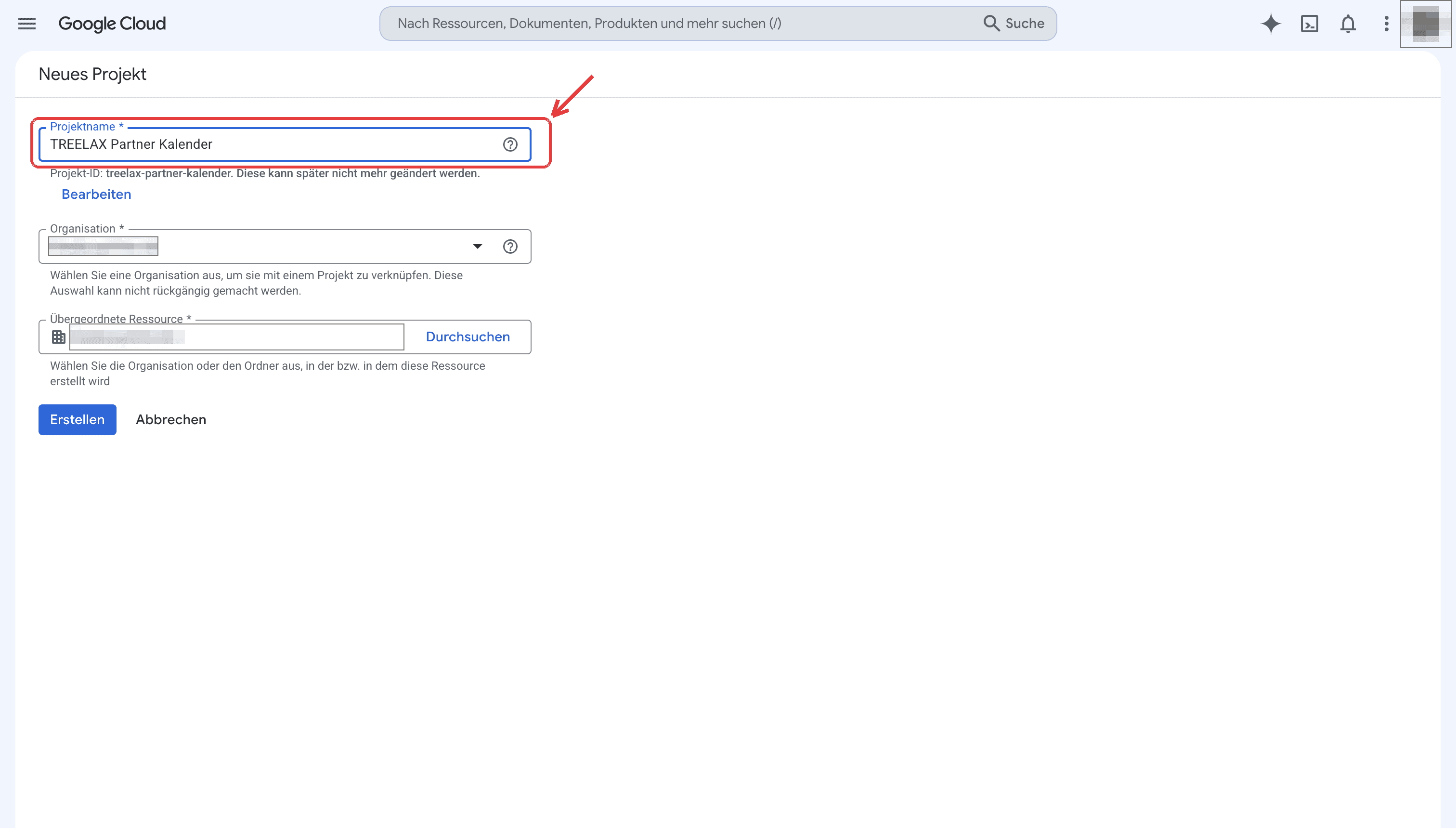Image resolution: width=1456 pixels, height=828 pixels.
Task: Open the three-dot settings menu
Action: (x=1387, y=23)
